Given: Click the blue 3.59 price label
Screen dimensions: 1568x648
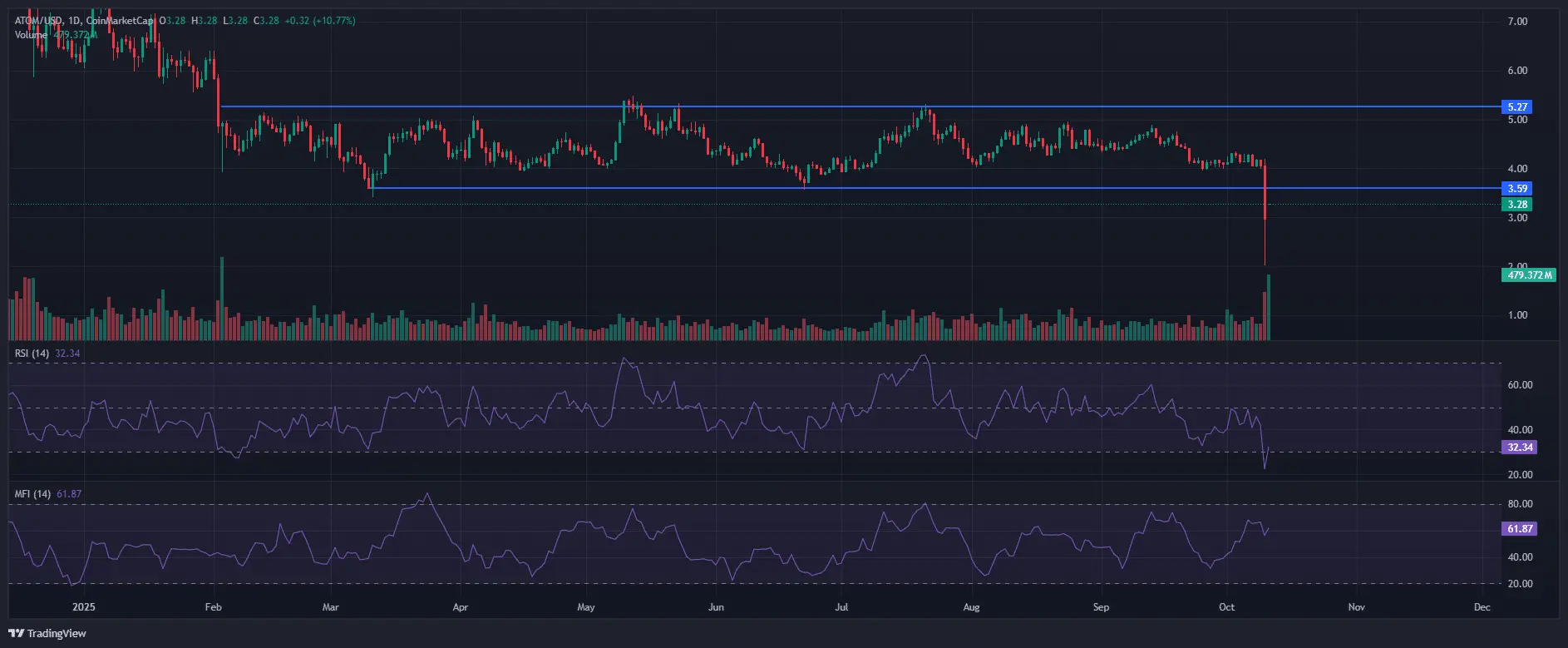Looking at the screenshot, I should click(x=1518, y=189).
